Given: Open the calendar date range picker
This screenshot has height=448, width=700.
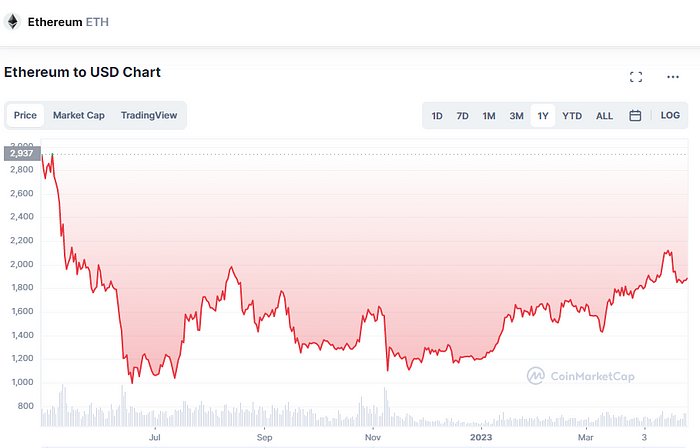Looking at the screenshot, I should click(635, 115).
